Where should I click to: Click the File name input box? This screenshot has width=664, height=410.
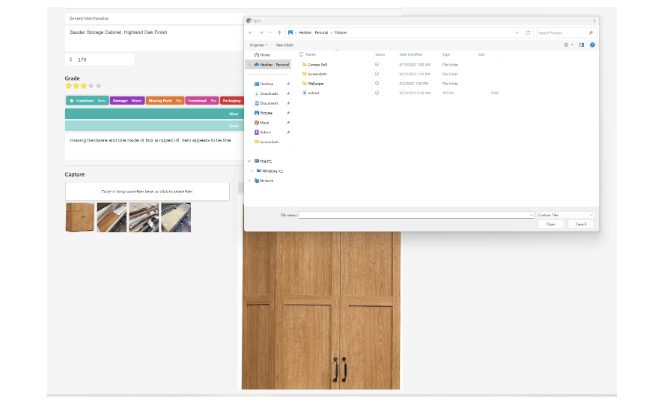tap(416, 216)
